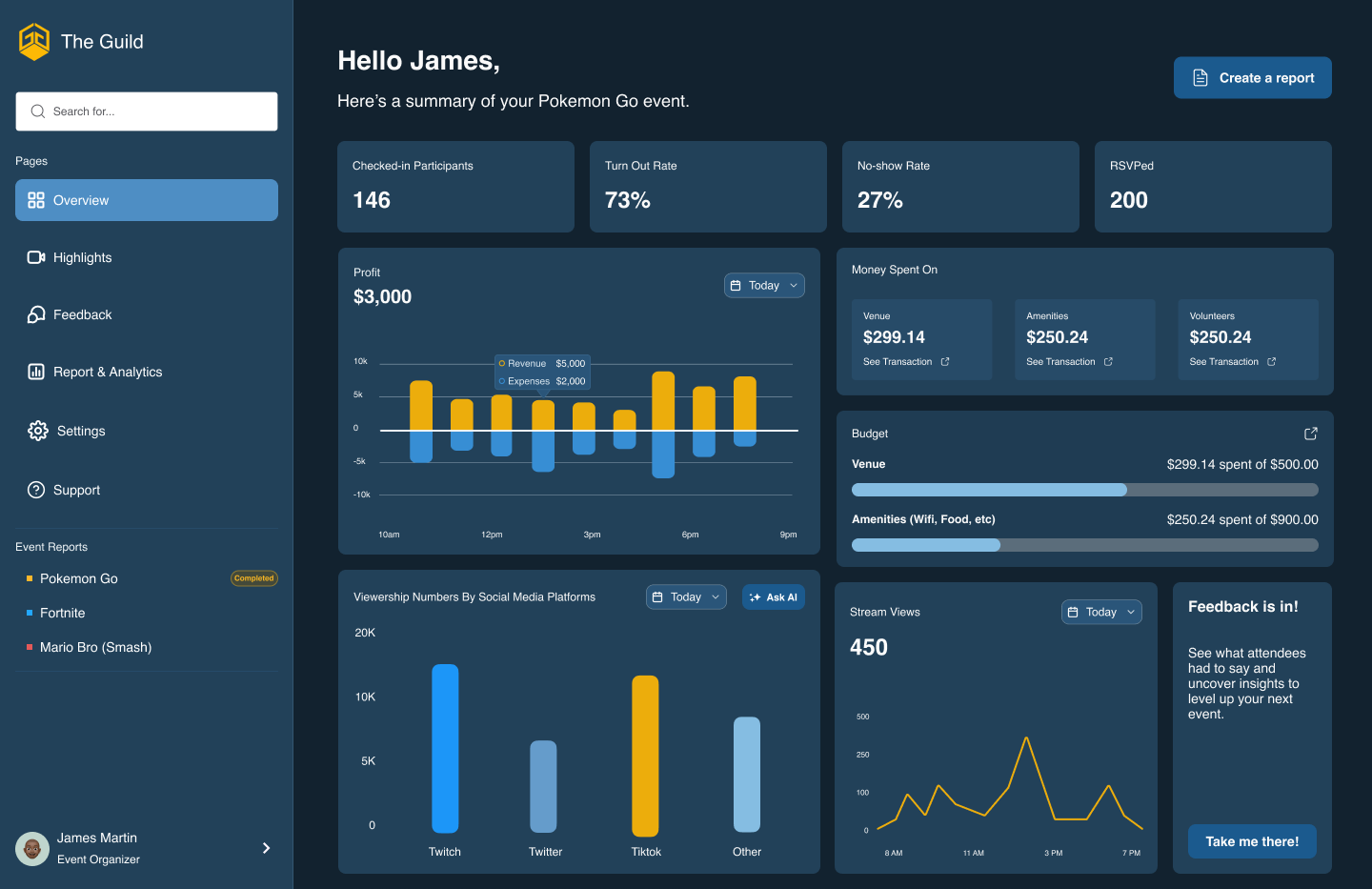Click the Report & Analytics chart icon
Screen dimensions: 1372x889
pos(36,372)
